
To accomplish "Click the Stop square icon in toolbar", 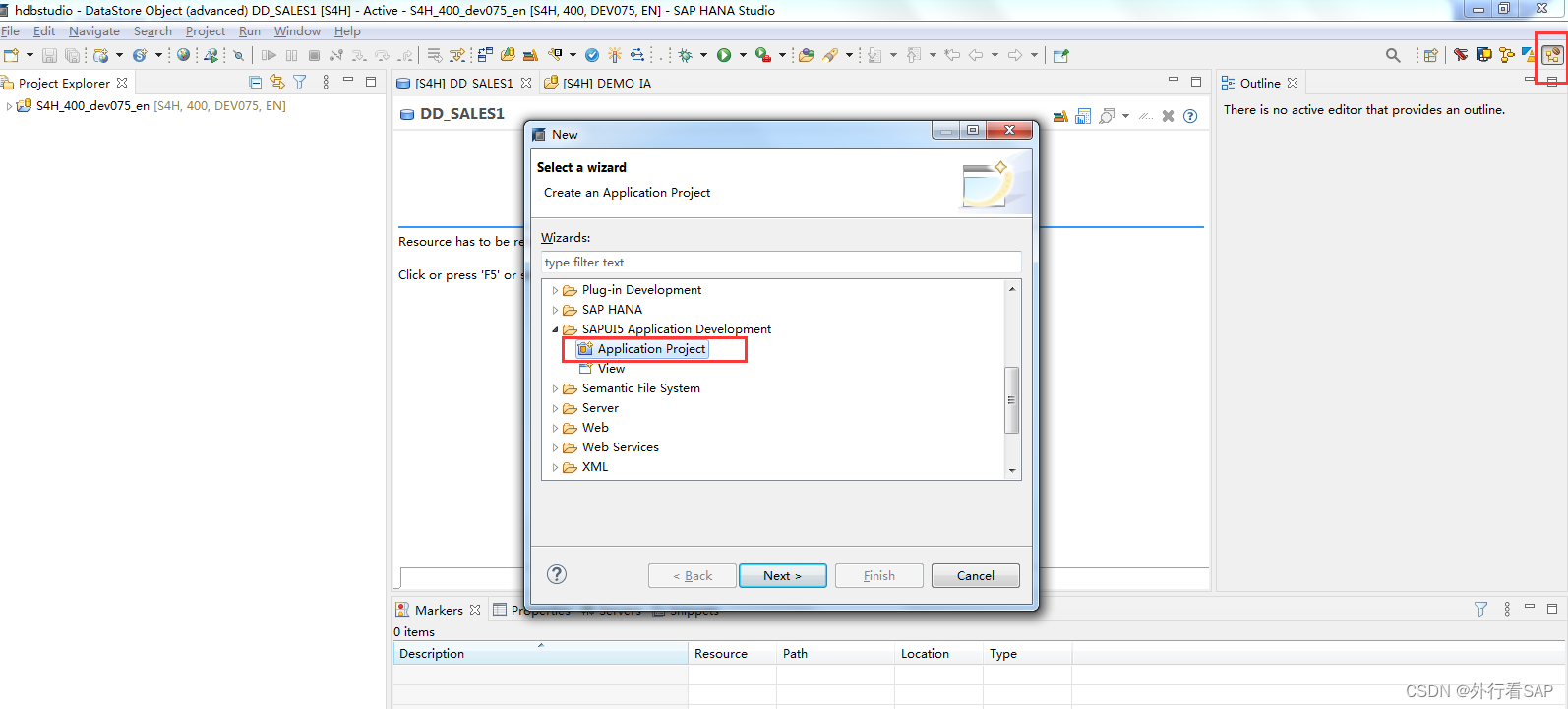I will point(314,55).
